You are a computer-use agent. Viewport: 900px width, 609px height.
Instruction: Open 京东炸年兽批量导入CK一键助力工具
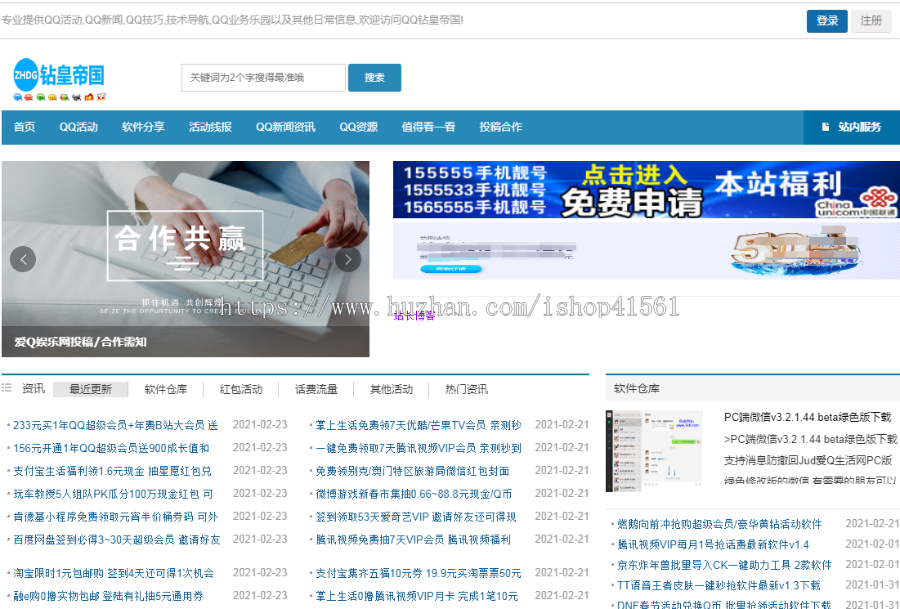724,565
